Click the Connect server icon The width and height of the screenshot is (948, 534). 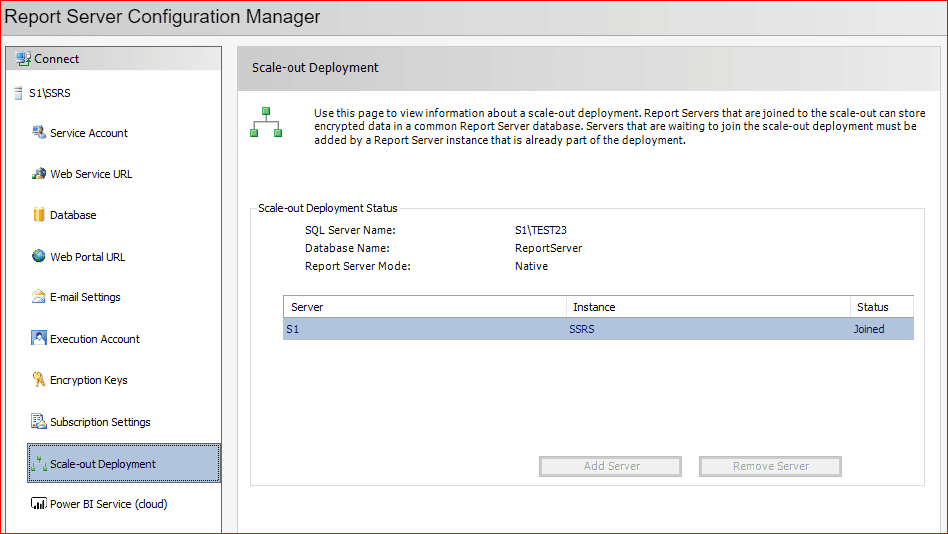[x=23, y=59]
